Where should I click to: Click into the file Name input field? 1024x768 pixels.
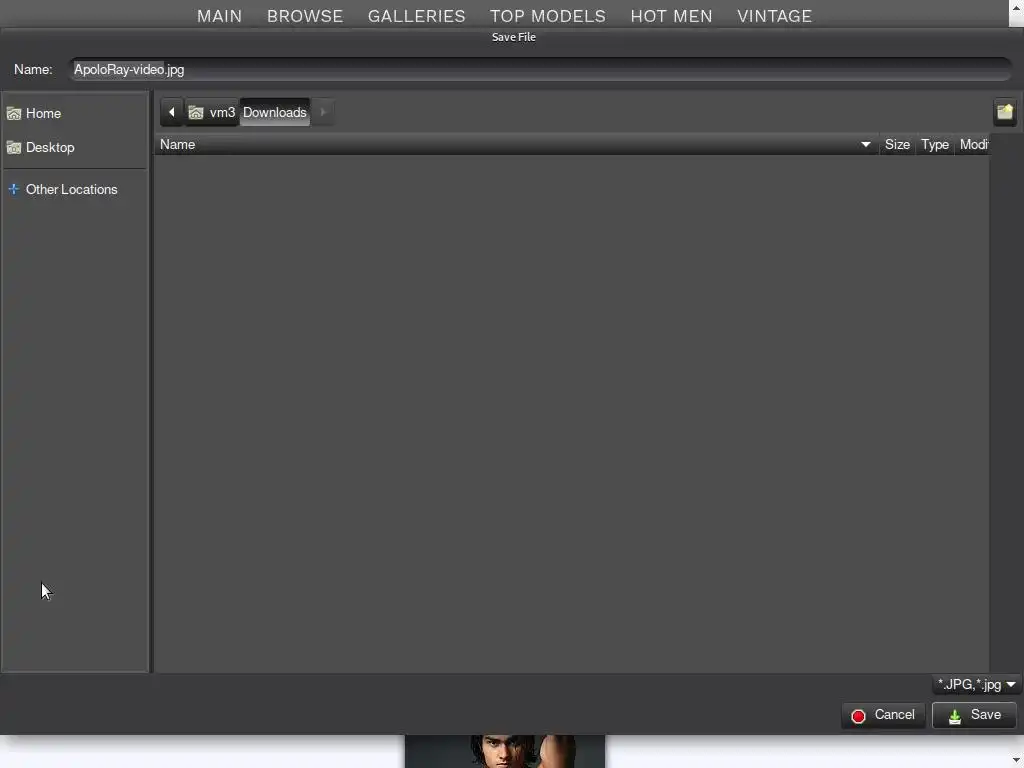(x=541, y=69)
